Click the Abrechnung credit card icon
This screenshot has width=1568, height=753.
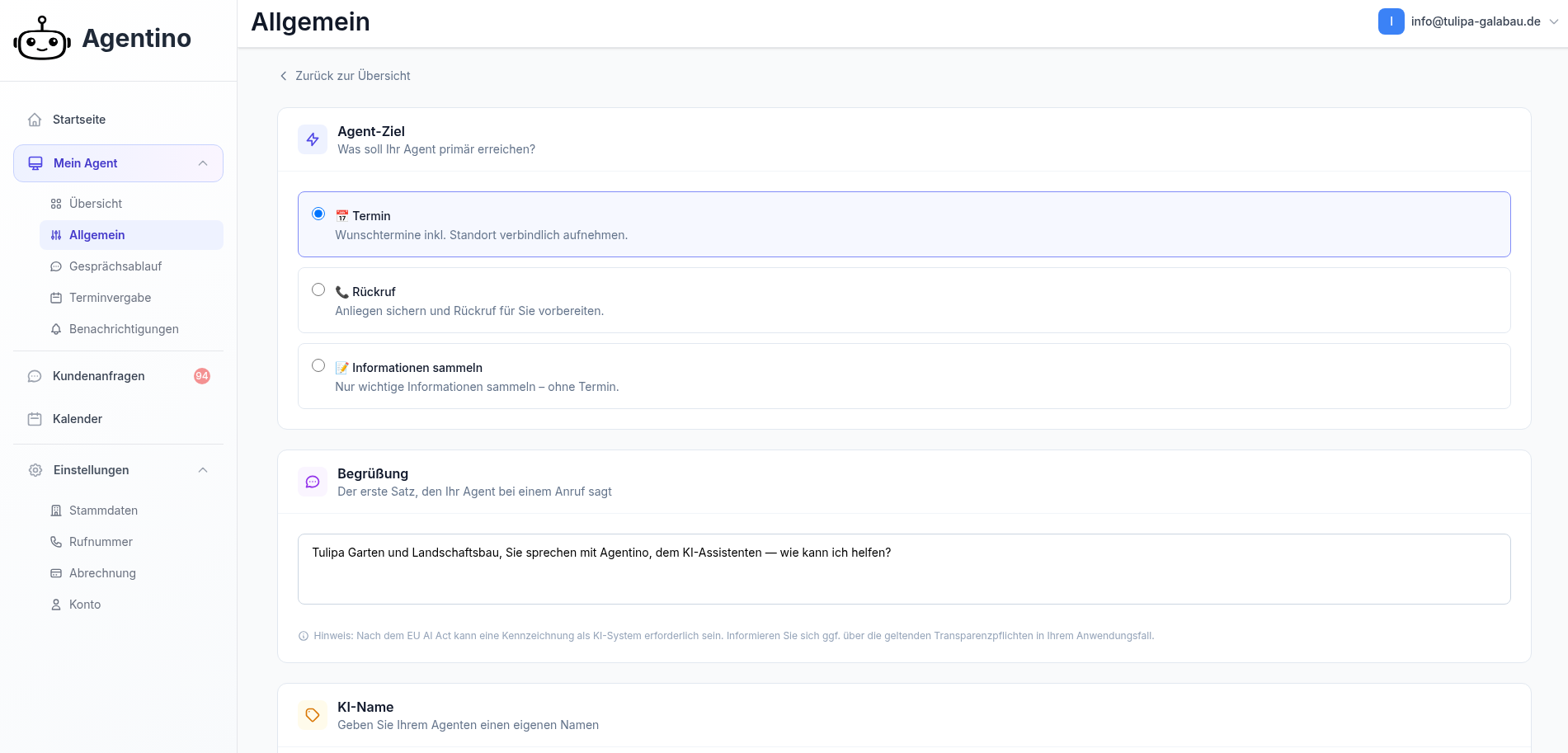click(56, 573)
